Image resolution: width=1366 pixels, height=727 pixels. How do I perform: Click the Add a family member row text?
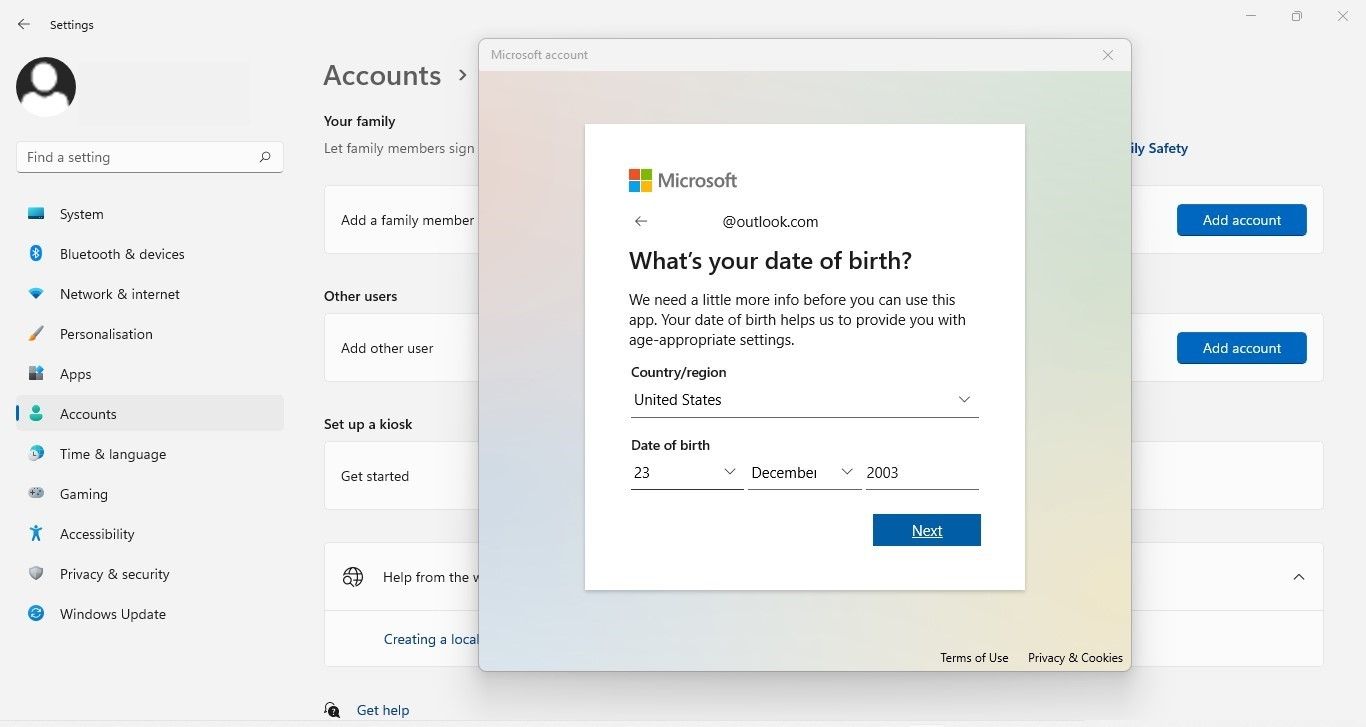coord(407,220)
